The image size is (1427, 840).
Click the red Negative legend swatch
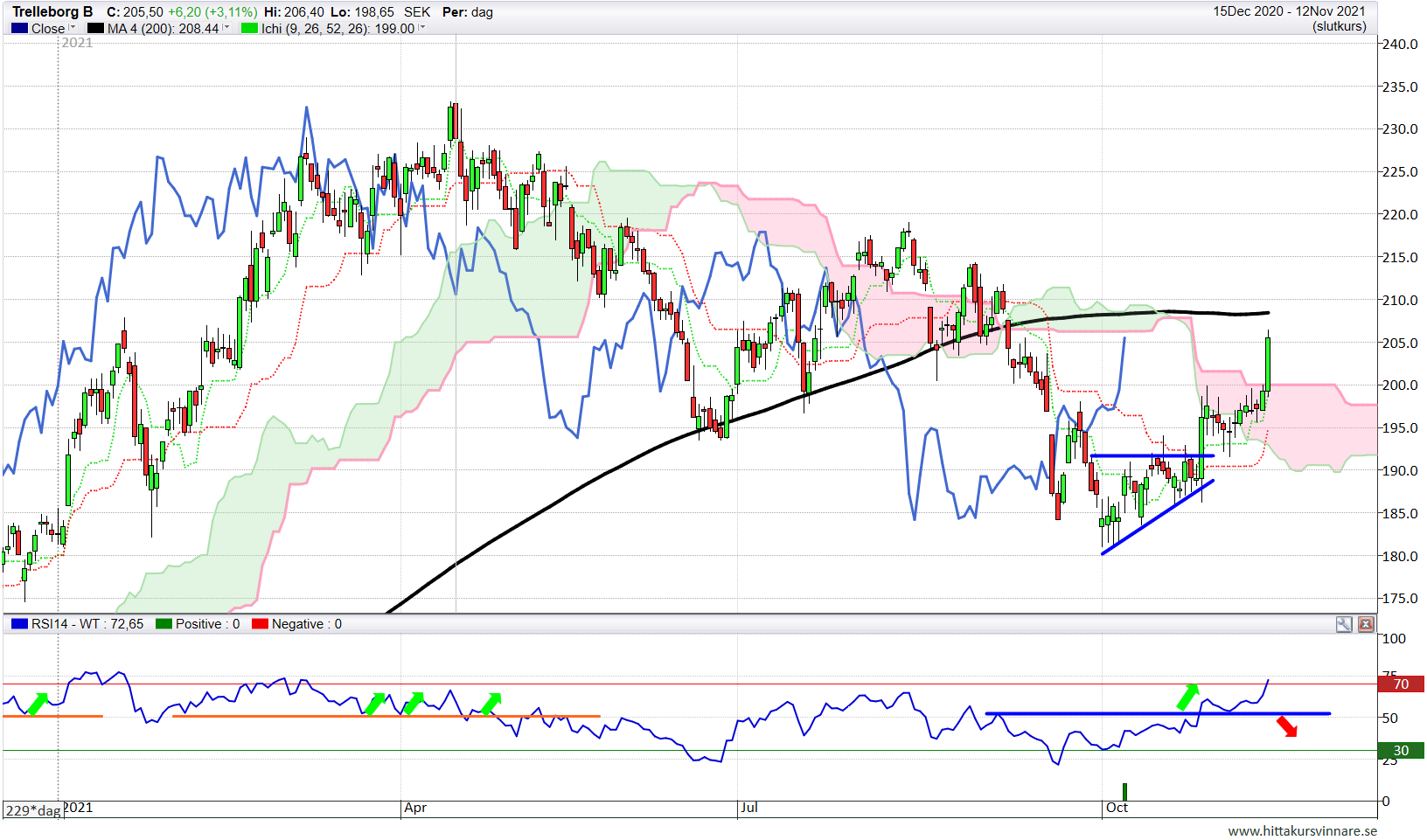[260, 624]
